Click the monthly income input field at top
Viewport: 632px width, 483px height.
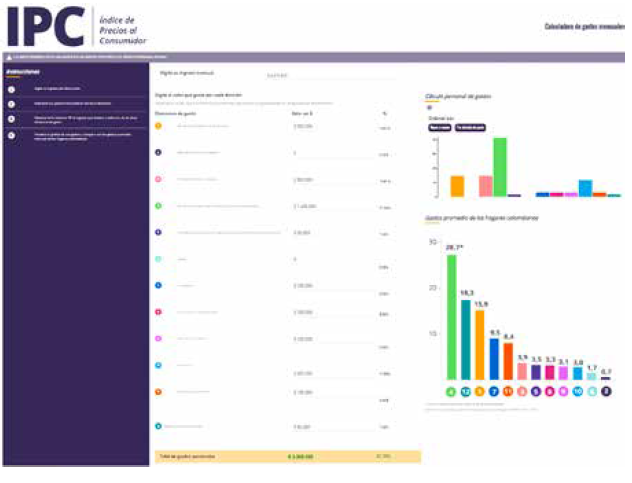pos(277,74)
